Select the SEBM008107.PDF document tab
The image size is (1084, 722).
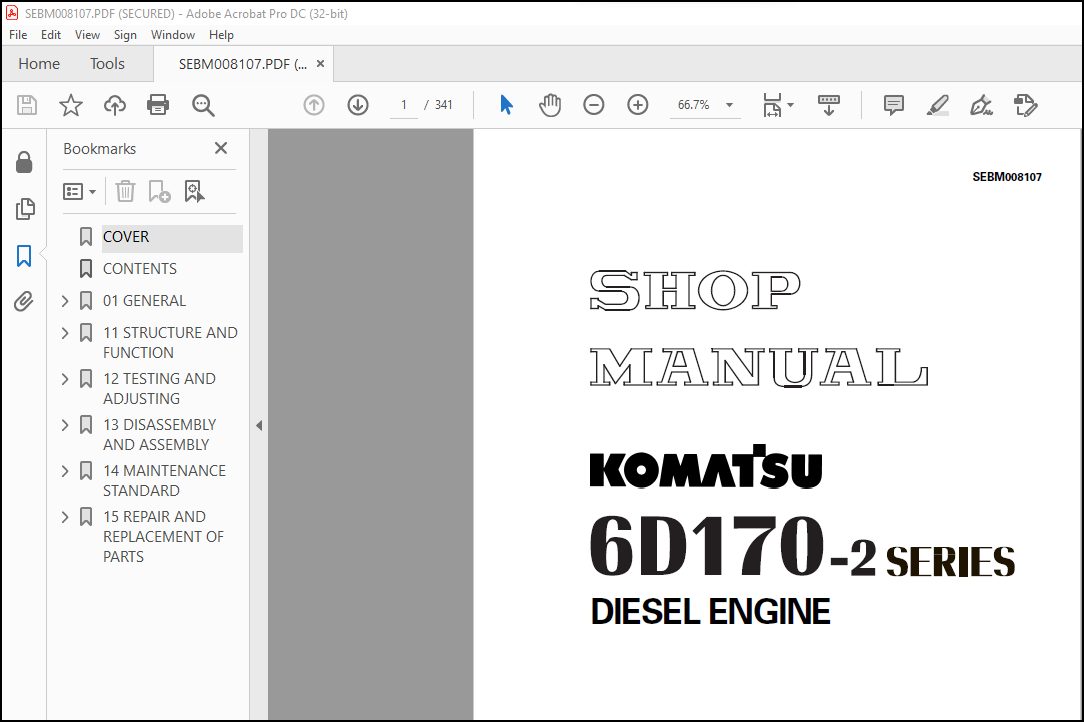coord(243,64)
